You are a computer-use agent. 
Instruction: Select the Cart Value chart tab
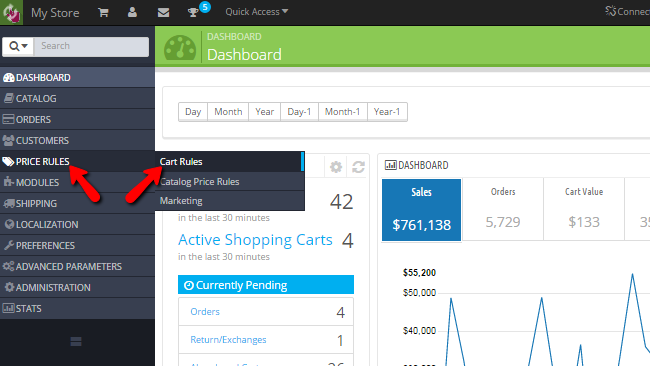584,210
